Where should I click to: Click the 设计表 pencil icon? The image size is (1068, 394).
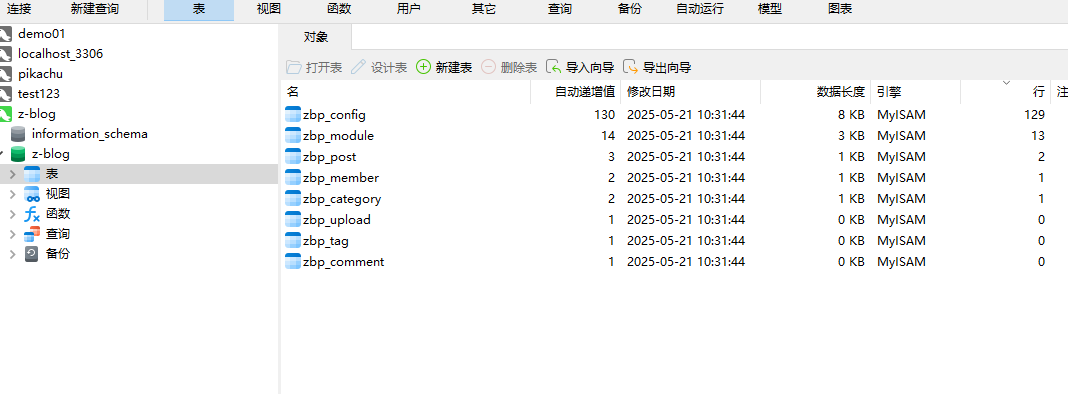[x=358, y=67]
